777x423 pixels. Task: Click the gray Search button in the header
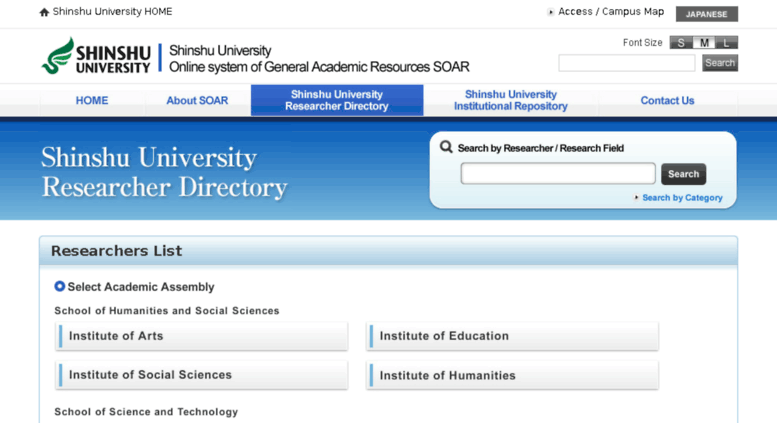point(720,63)
